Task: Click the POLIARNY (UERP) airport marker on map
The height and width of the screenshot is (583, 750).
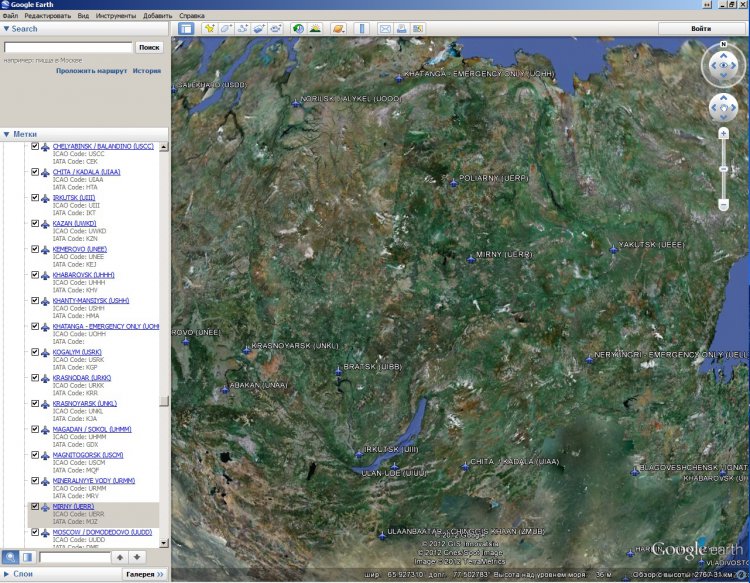Action: coord(453,182)
